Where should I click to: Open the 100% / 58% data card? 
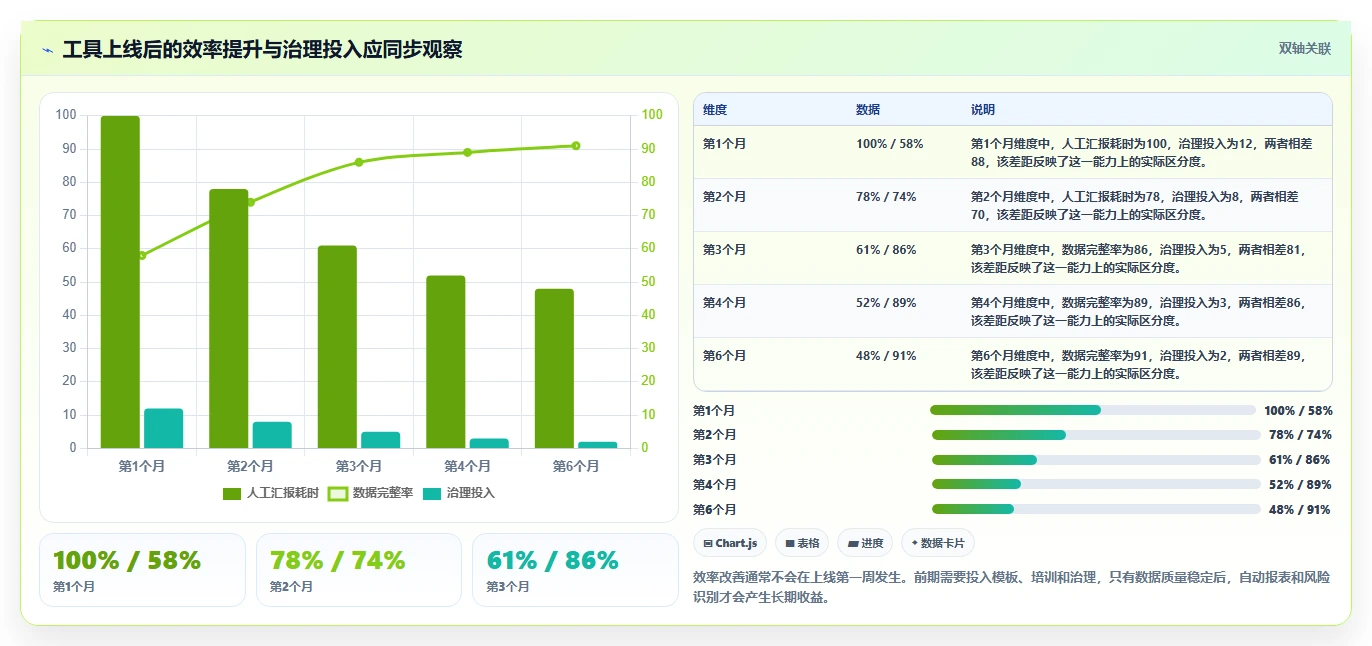(142, 570)
